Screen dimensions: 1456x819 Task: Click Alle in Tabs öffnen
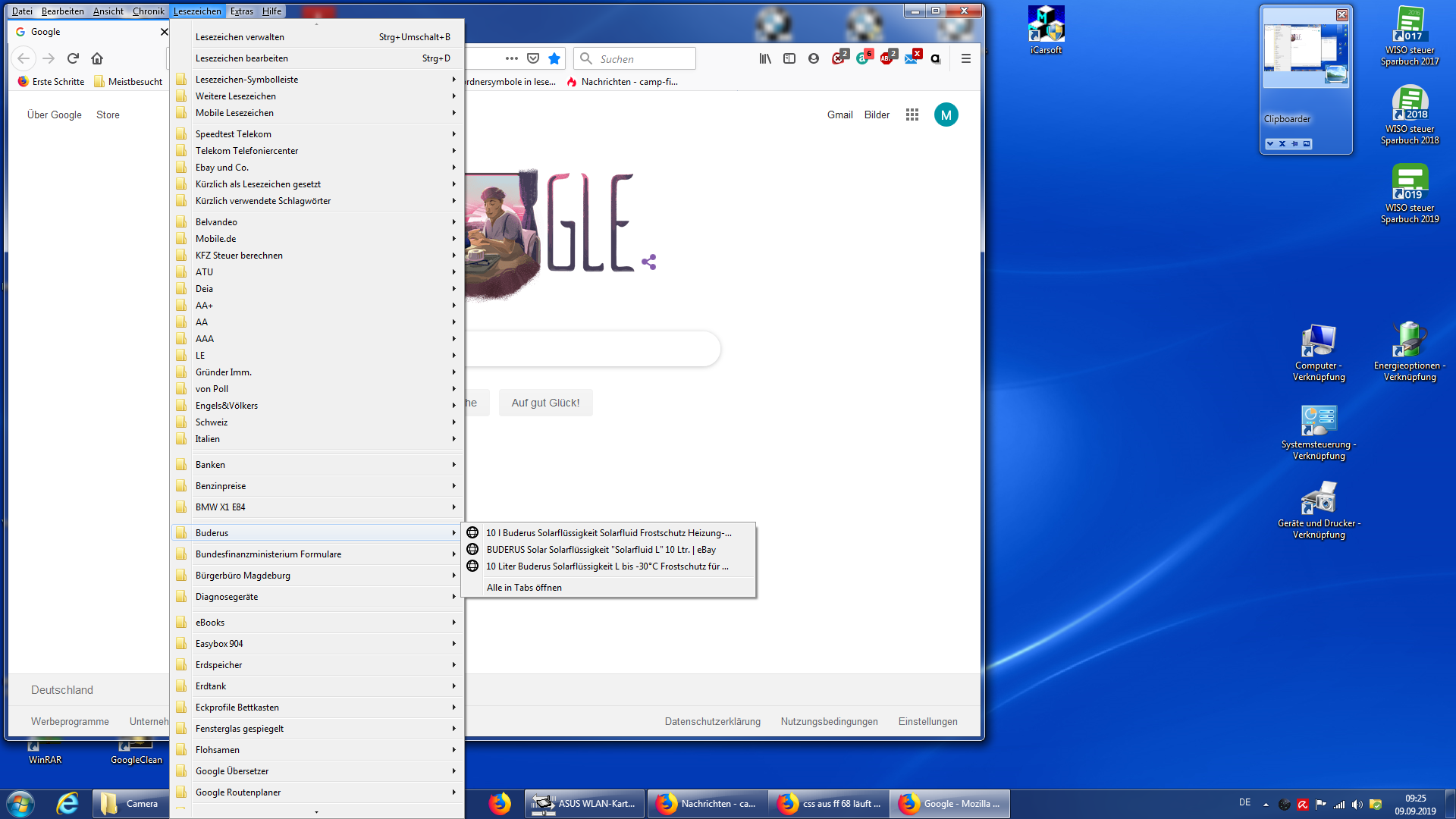[524, 588]
